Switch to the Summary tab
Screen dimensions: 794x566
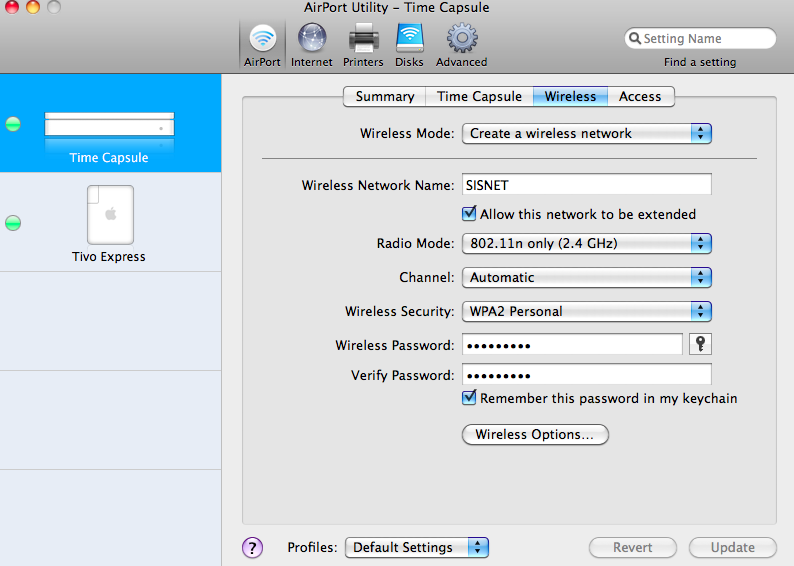point(385,97)
